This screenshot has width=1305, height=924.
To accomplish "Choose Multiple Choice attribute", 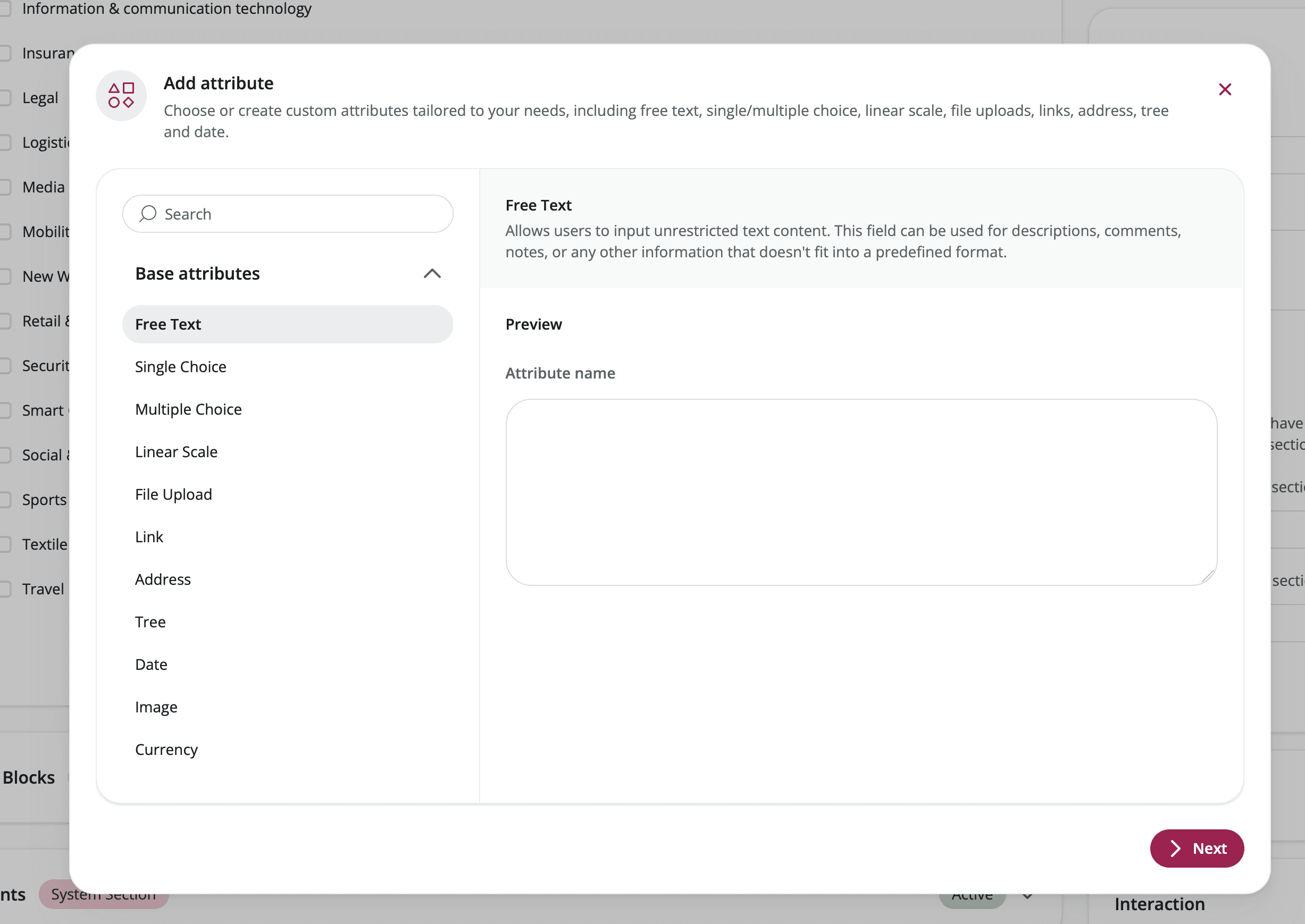I will point(188,410).
